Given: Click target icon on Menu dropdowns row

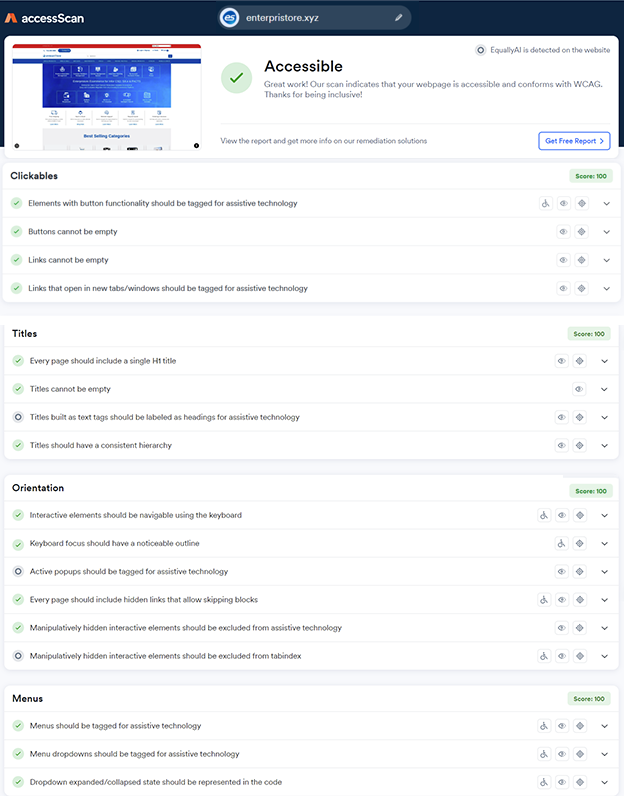Looking at the screenshot, I should (580, 754).
